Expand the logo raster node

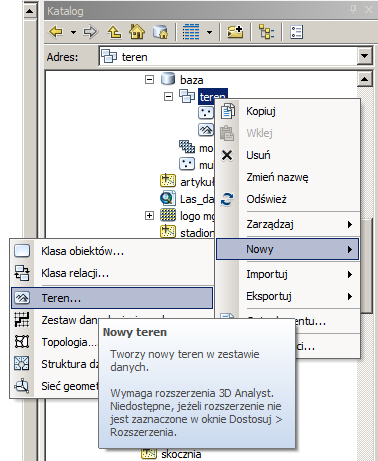click(149, 216)
